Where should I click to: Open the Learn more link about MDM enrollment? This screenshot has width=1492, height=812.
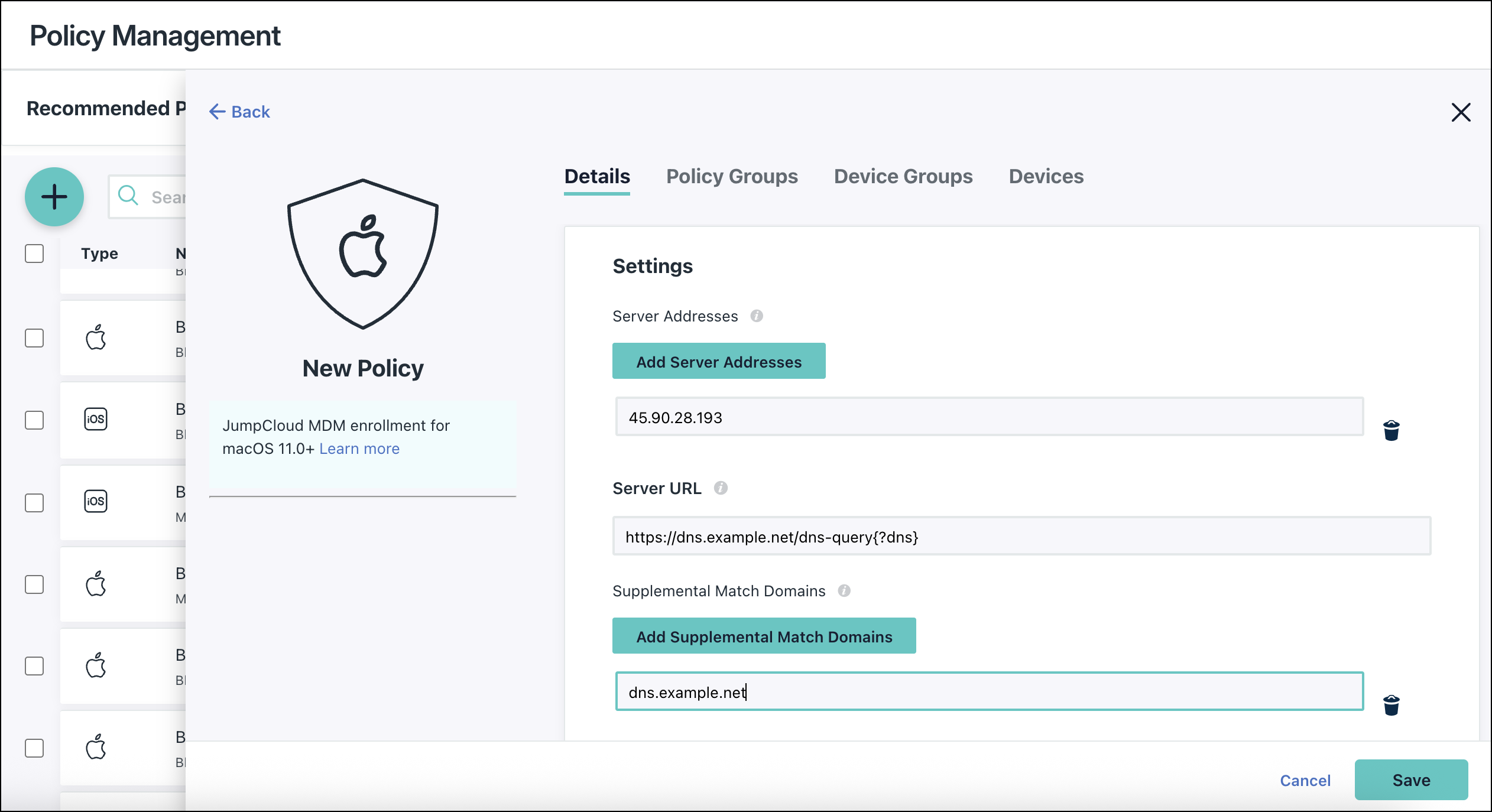point(359,449)
